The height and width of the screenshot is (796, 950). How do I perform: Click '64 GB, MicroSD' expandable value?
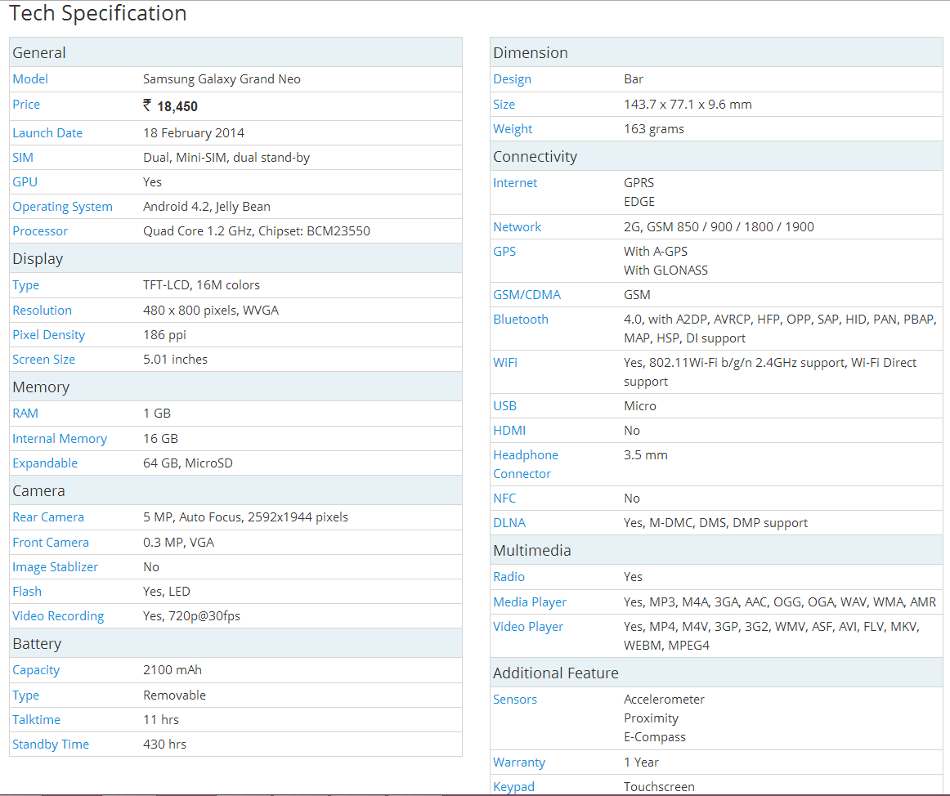pos(188,463)
